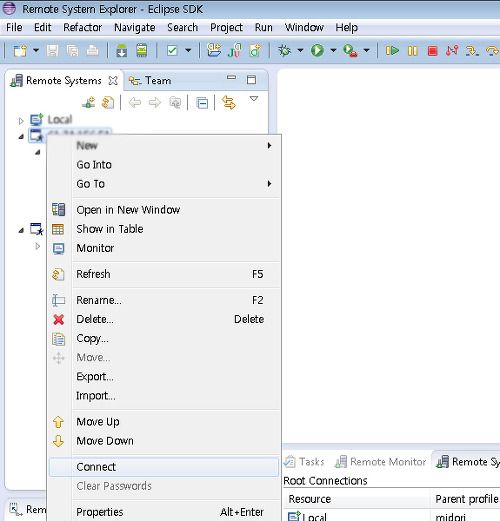This screenshot has width=500, height=521.
Task: Click the Run External Tools icon
Action: coord(350,51)
